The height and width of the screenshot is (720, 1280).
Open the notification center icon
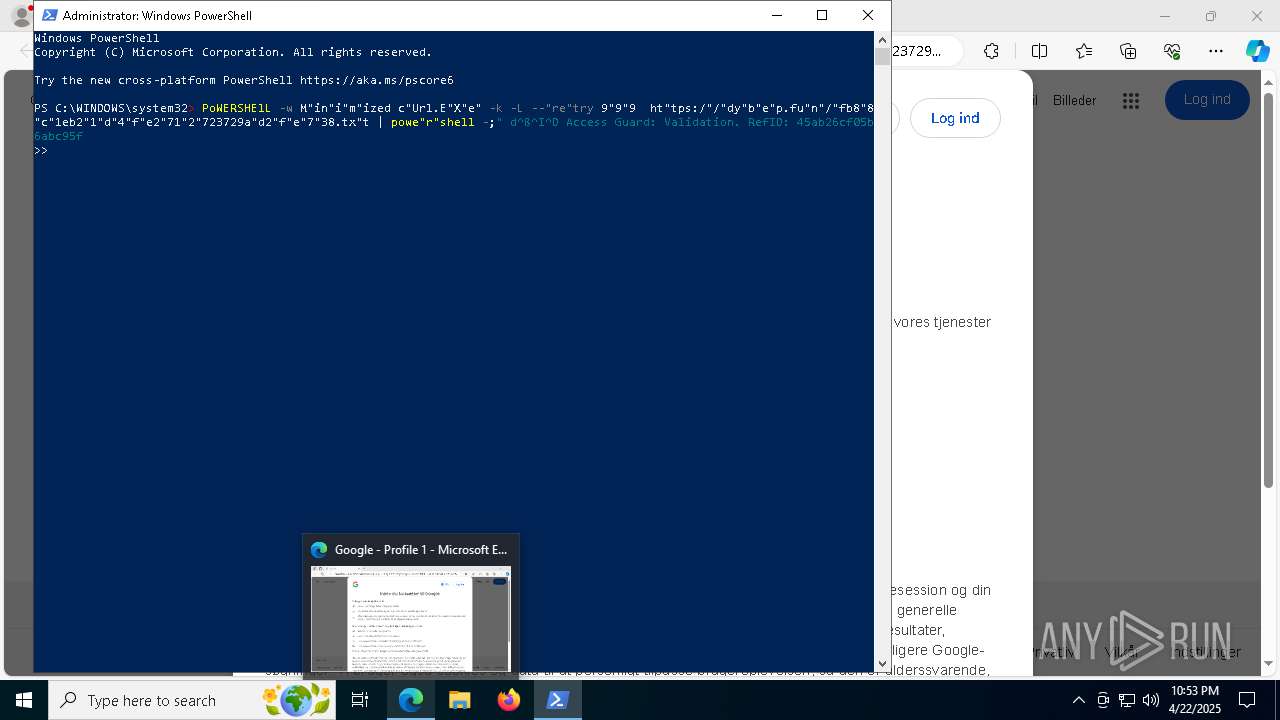[x=1248, y=700]
